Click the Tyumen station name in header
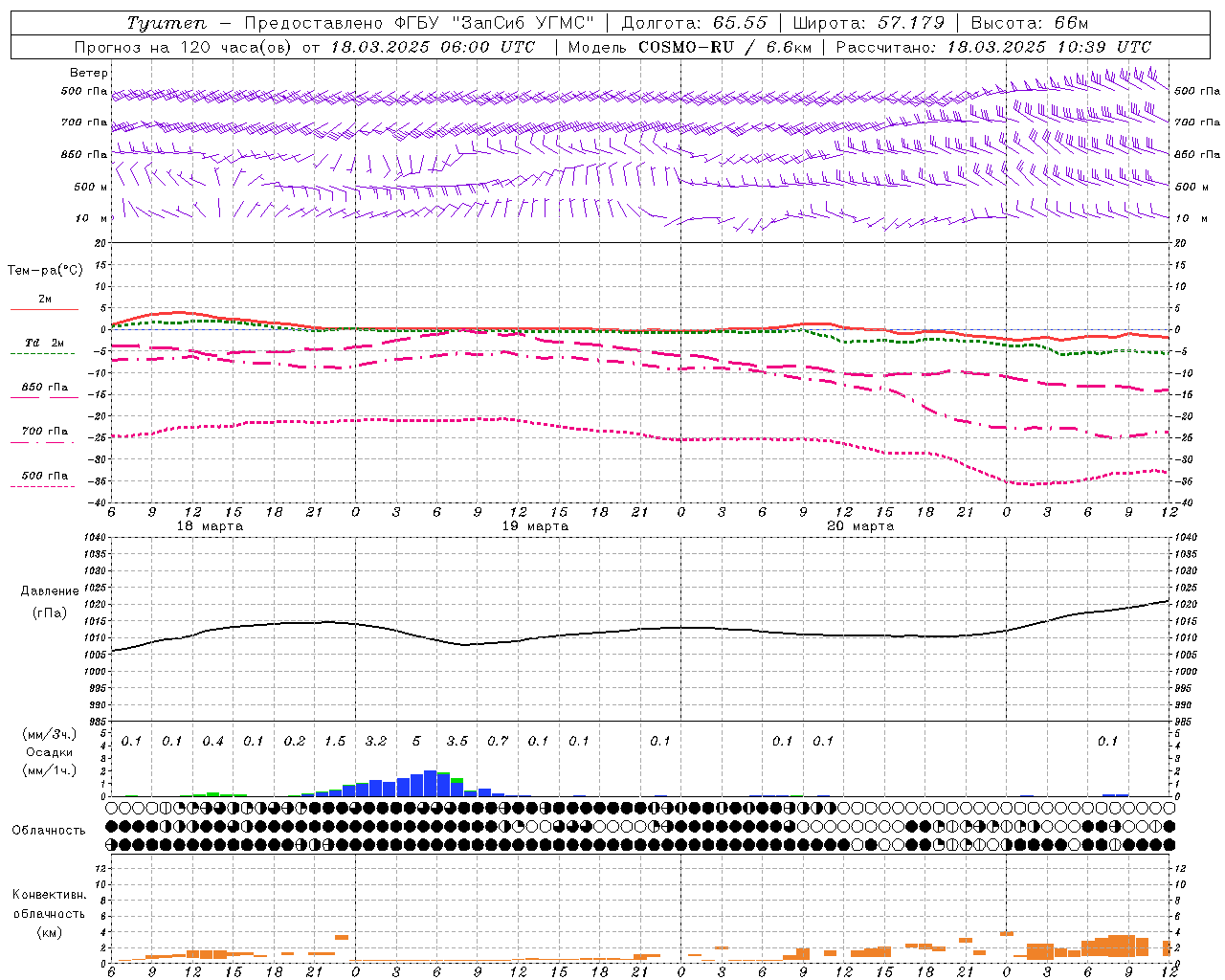This screenshot has width=1225, height=980. coord(166,23)
